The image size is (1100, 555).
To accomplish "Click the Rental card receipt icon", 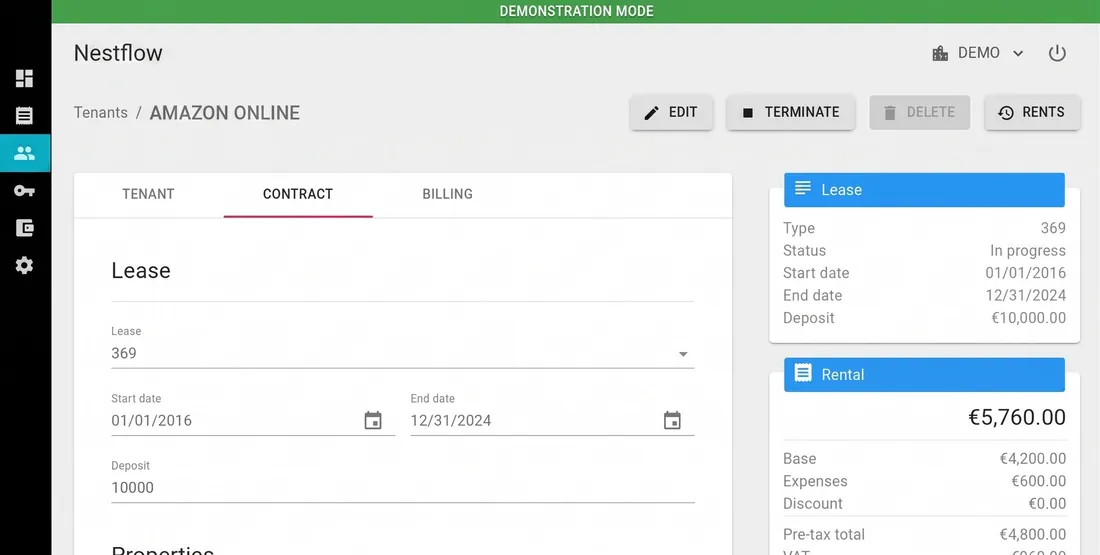I will point(803,373).
